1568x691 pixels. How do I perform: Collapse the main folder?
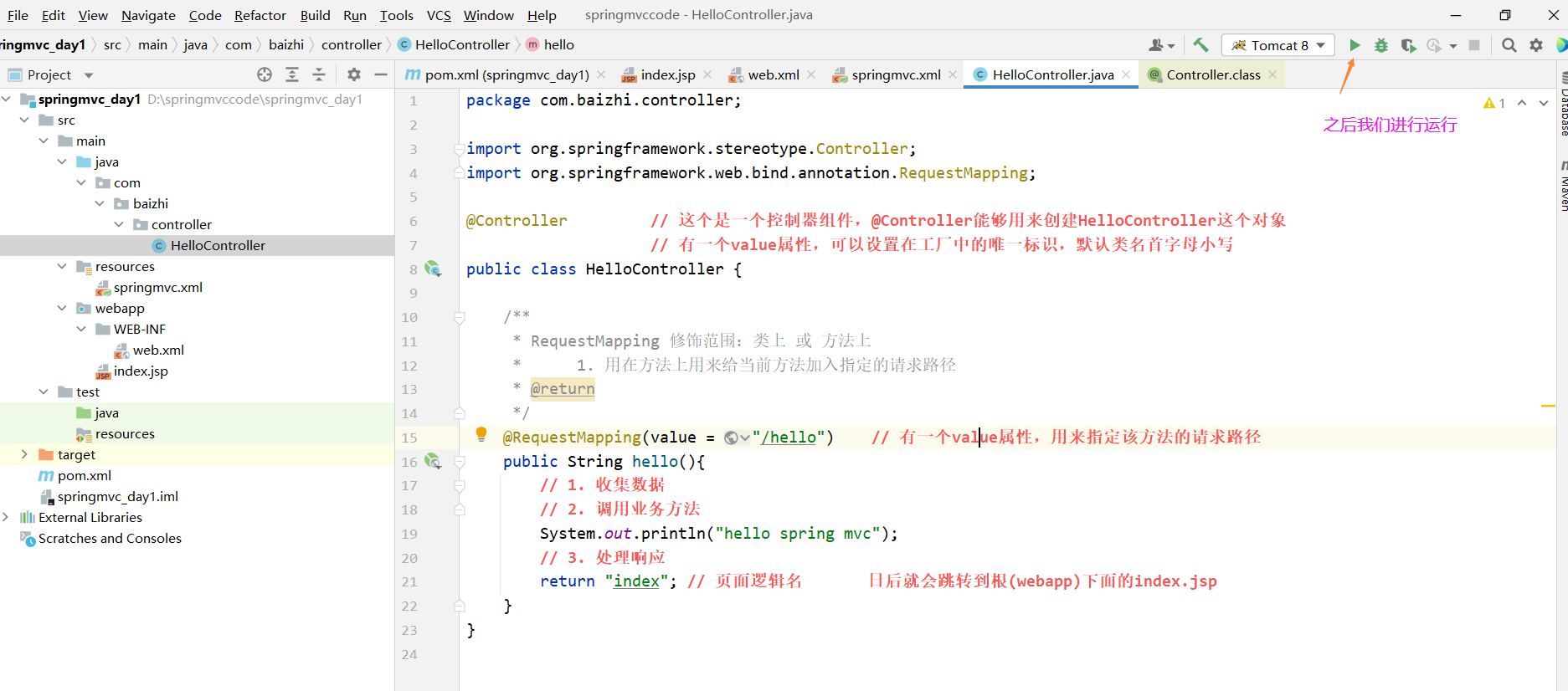pyautogui.click(x=44, y=141)
